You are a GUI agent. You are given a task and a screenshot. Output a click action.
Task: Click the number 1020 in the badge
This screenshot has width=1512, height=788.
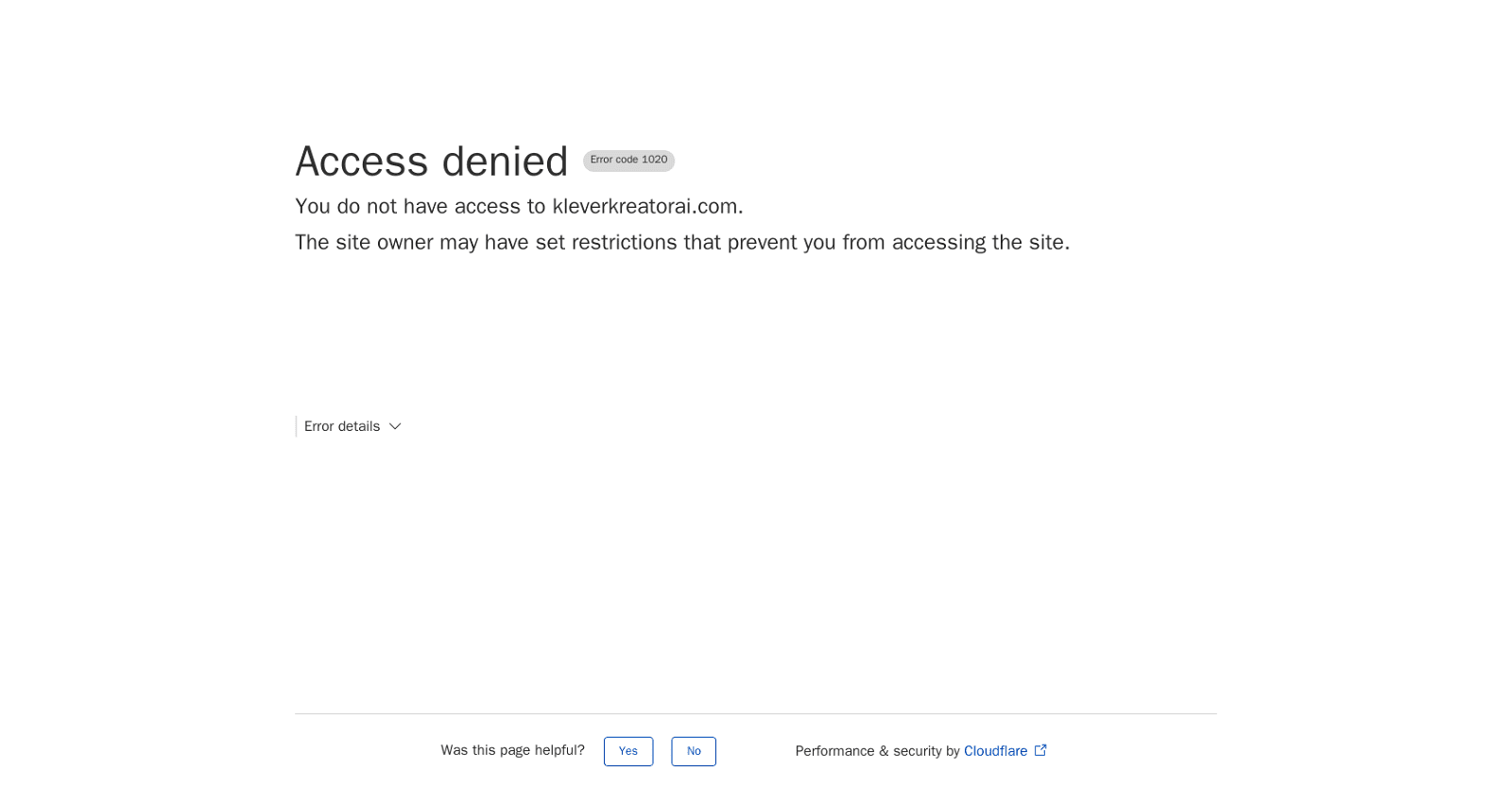click(x=654, y=160)
